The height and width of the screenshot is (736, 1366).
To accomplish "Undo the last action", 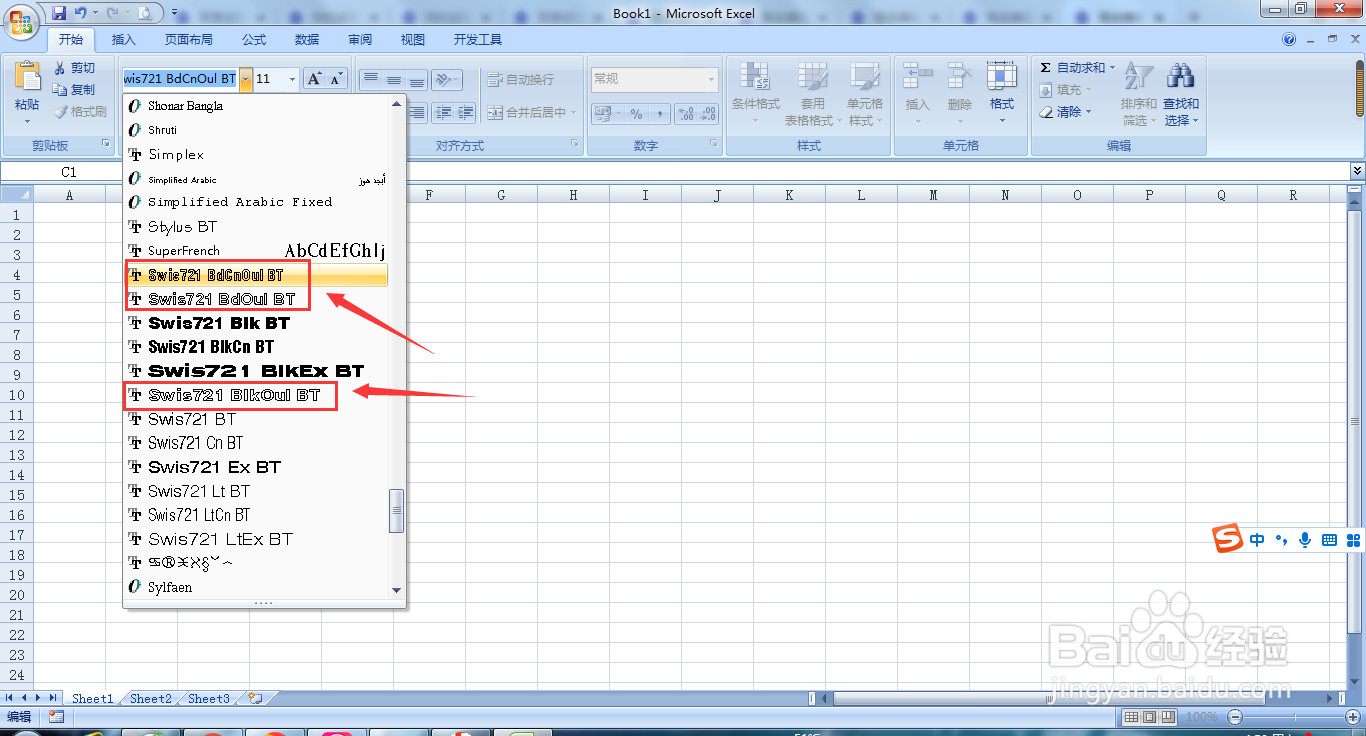I will [x=80, y=13].
